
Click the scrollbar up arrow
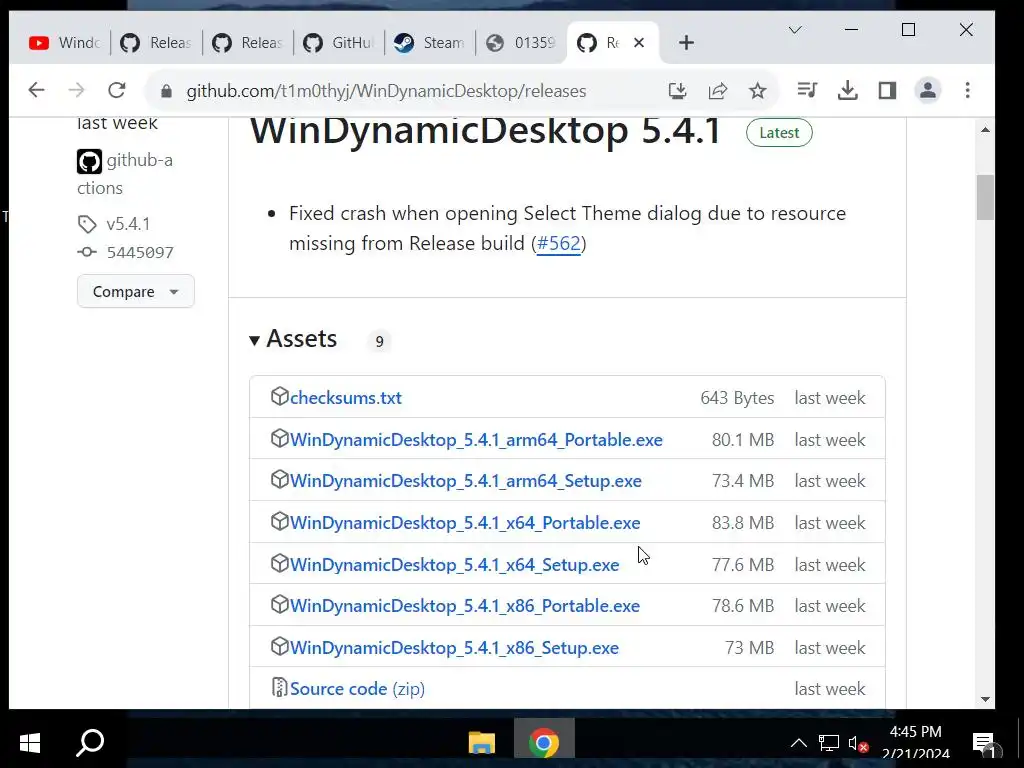[x=985, y=130]
